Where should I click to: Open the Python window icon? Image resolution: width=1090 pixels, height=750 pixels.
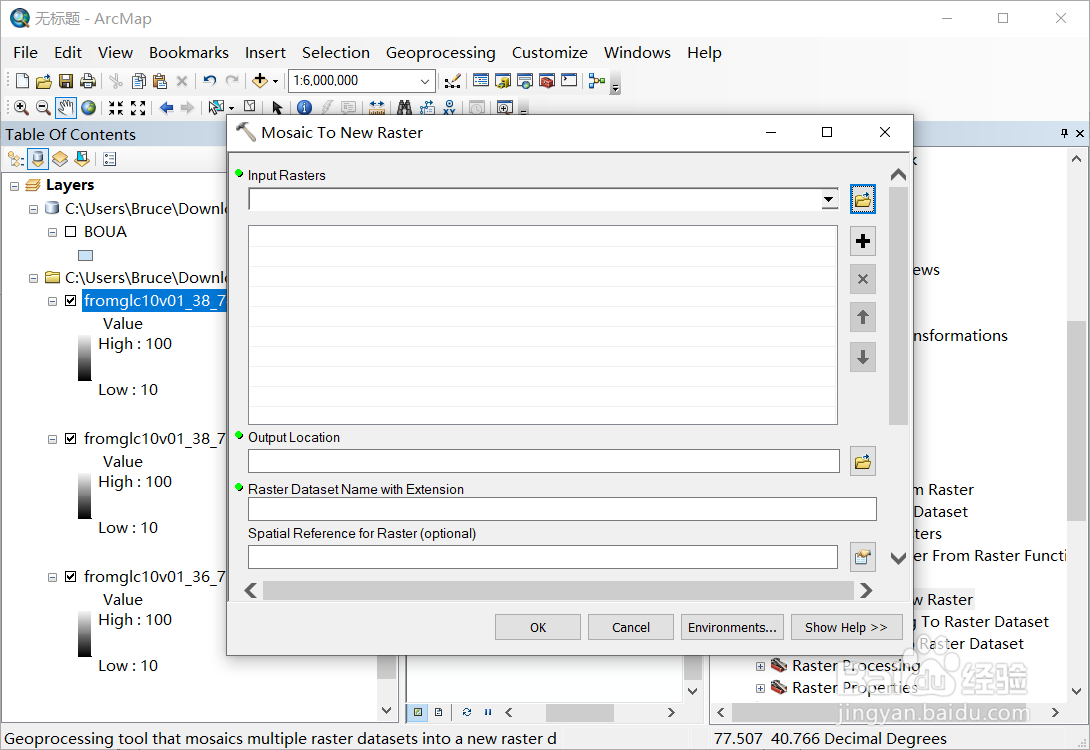(x=569, y=81)
